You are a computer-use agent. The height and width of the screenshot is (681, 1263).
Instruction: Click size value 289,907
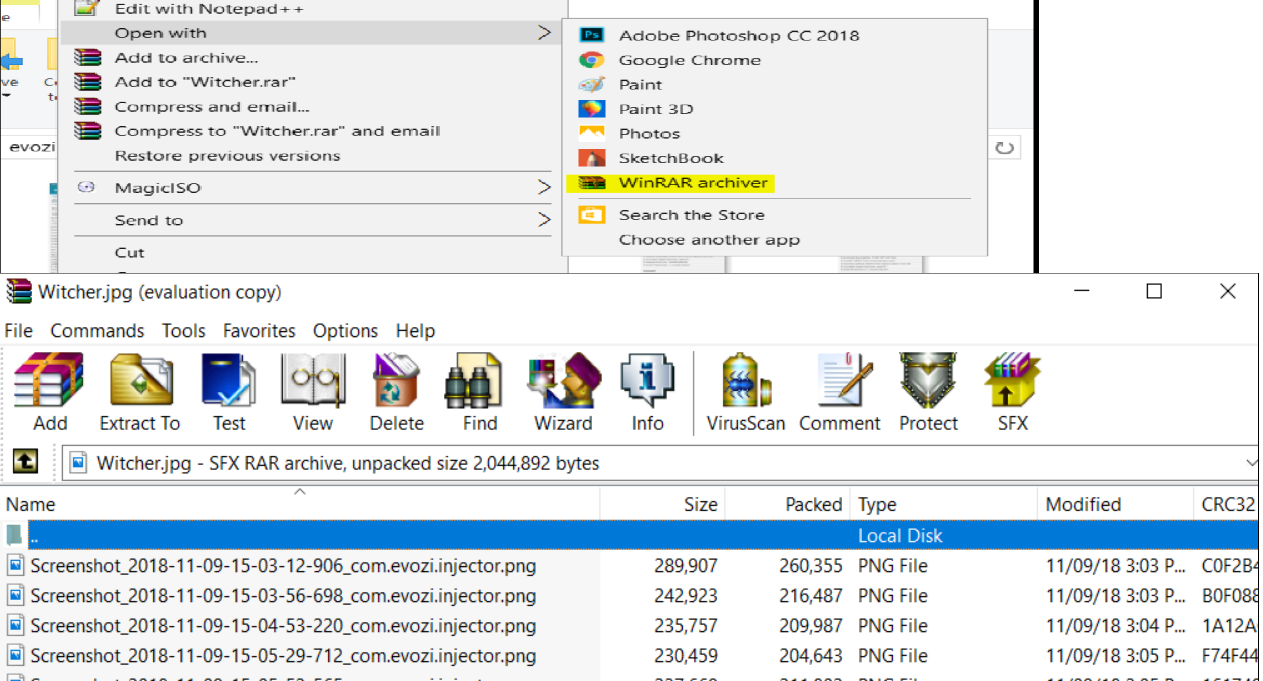coord(686,566)
